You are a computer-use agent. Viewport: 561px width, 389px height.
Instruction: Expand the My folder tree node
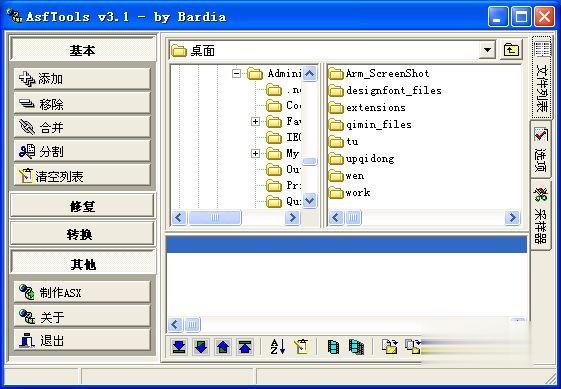pyautogui.click(x=255, y=154)
